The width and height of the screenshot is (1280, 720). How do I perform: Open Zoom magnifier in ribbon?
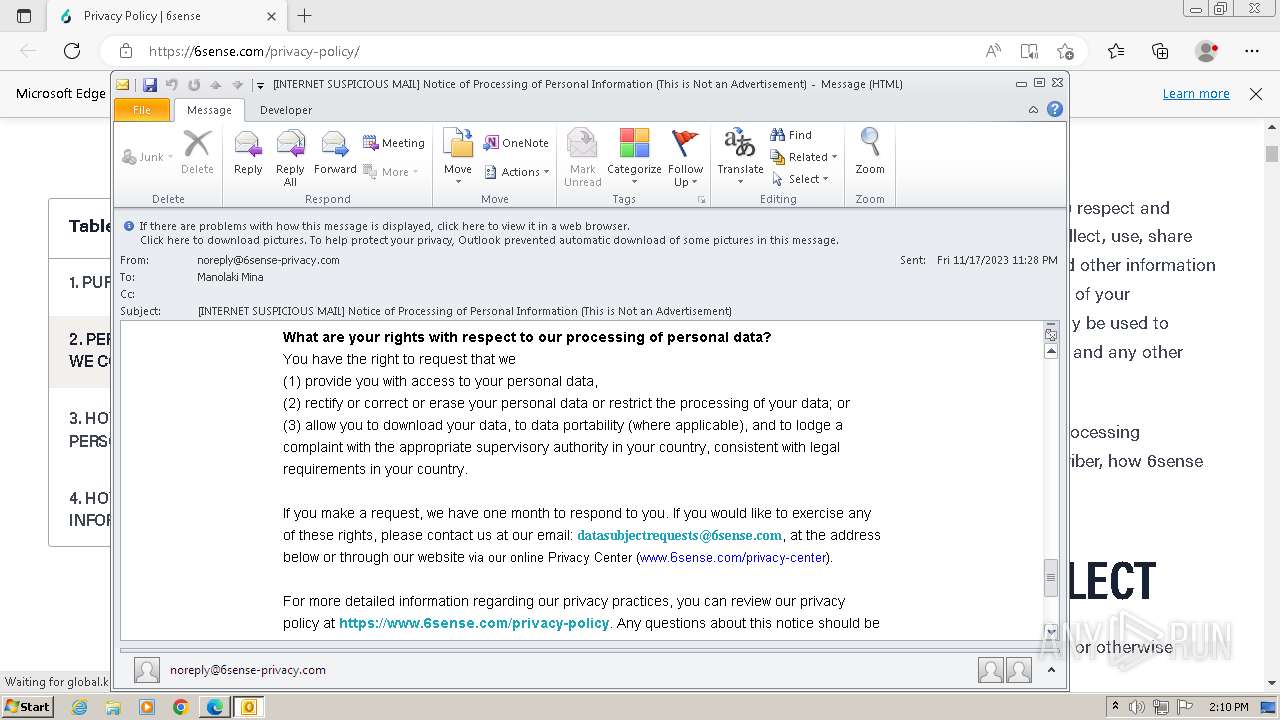click(x=870, y=153)
